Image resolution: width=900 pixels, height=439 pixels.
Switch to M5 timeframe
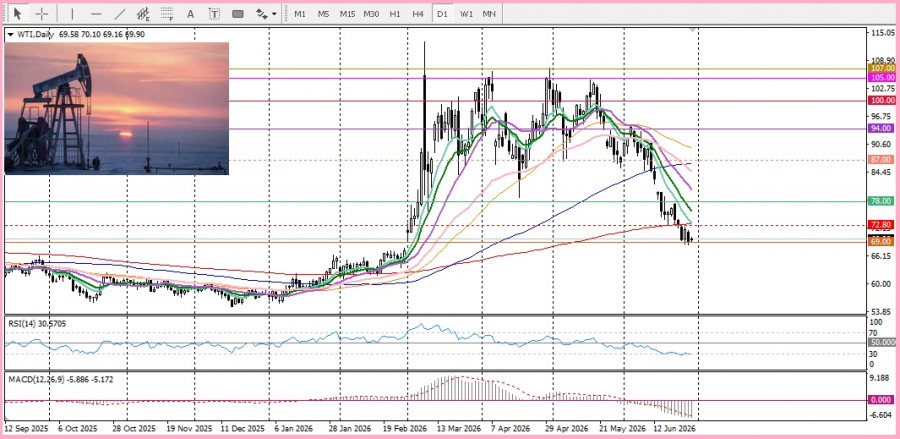pyautogui.click(x=323, y=14)
